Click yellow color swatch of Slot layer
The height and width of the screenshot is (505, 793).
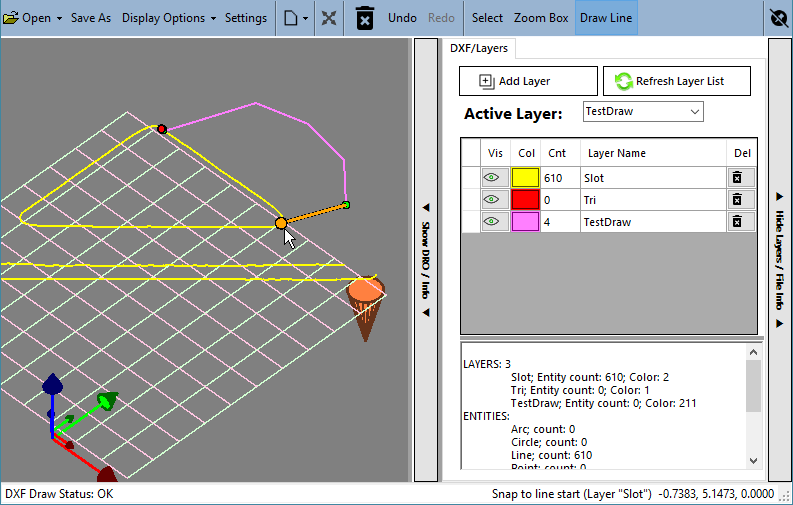(x=525, y=177)
